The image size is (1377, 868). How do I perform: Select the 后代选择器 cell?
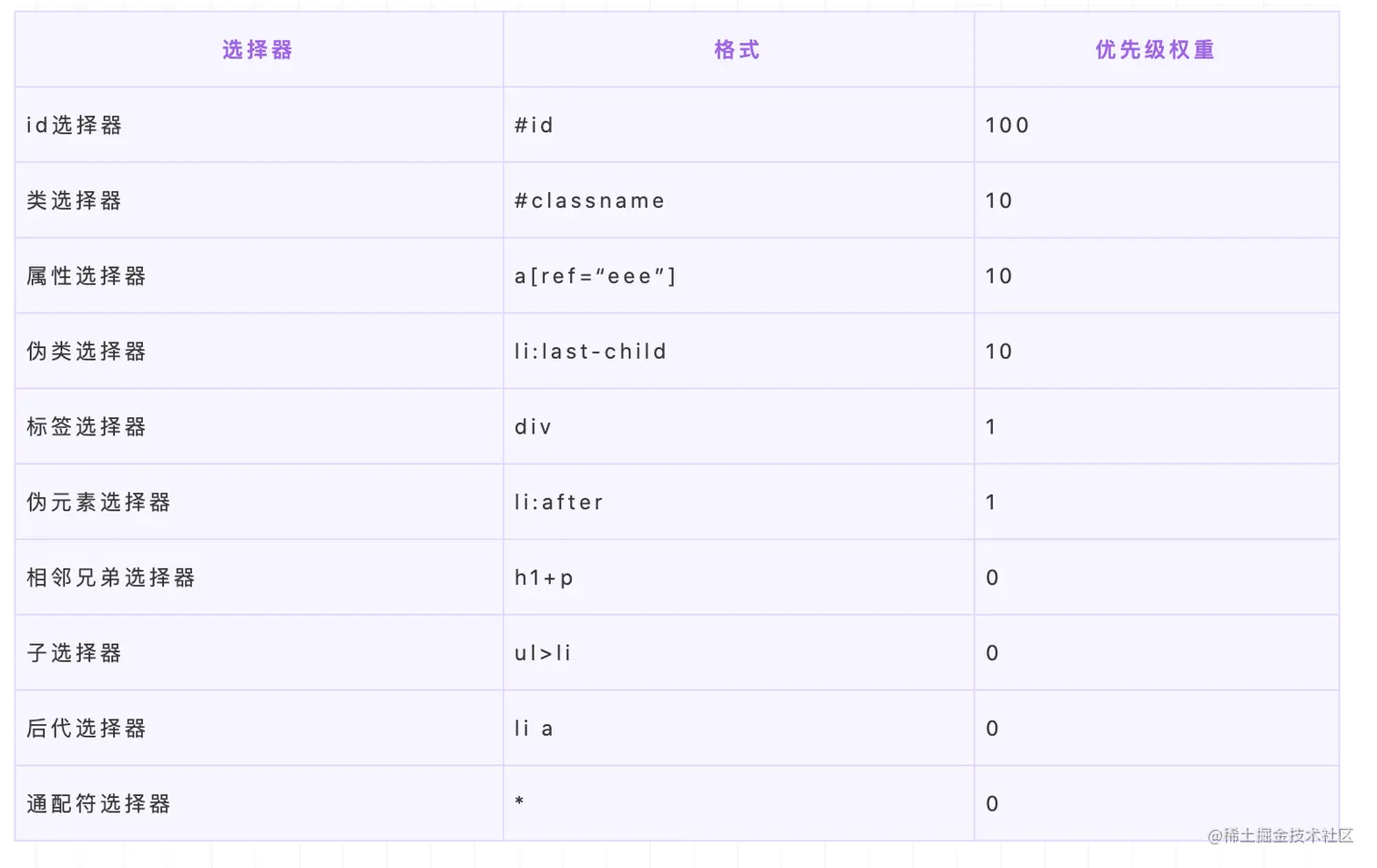click(x=86, y=729)
